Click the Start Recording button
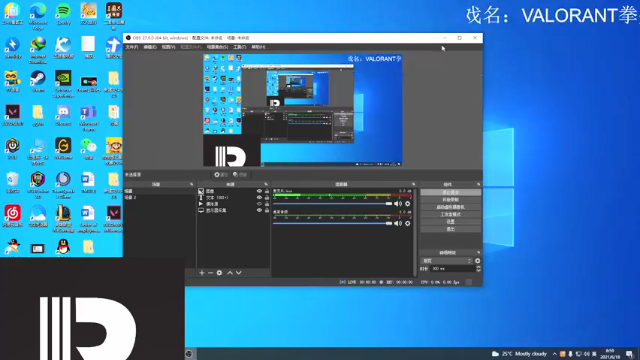Viewport: 640px width, 360px height. tap(451, 200)
